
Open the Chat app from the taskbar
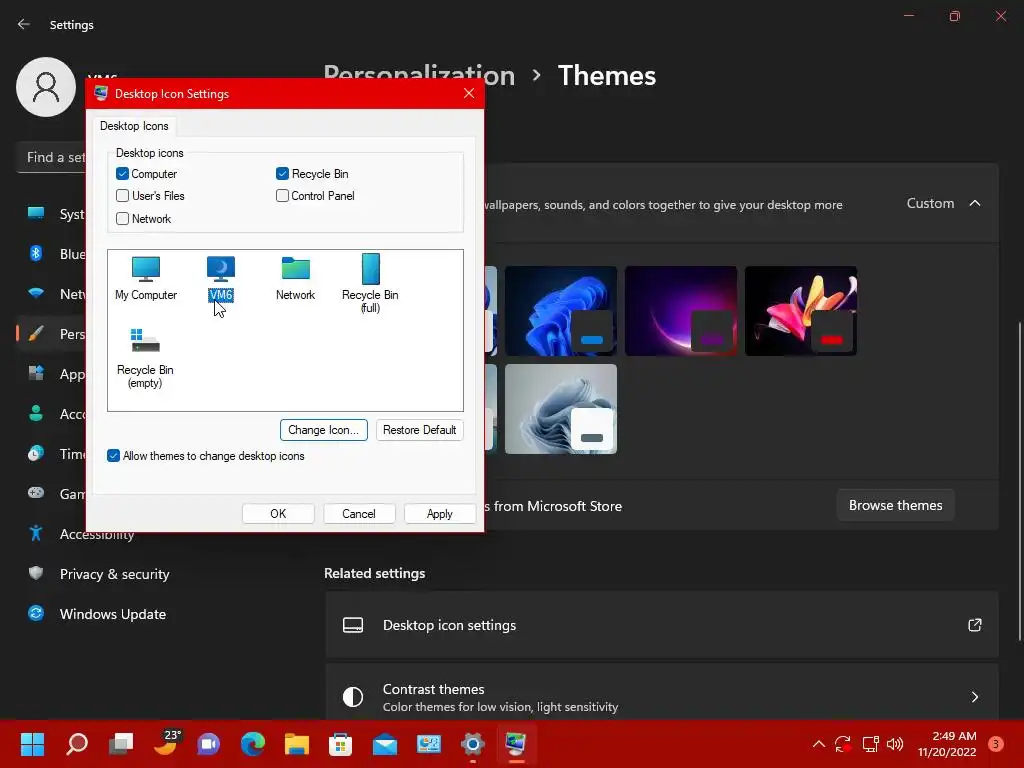pyautogui.click(x=209, y=743)
